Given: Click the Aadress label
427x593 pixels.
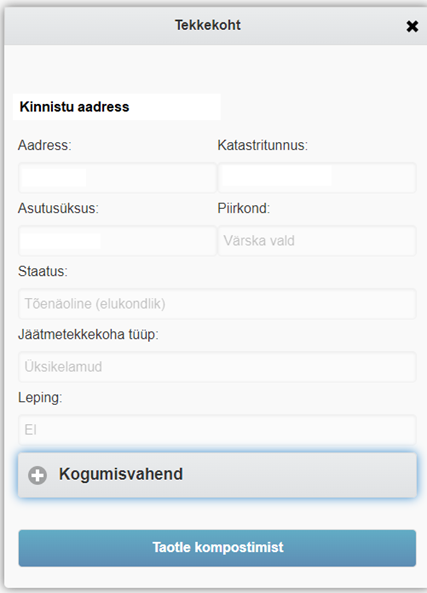Looking at the screenshot, I should [x=45, y=145].
